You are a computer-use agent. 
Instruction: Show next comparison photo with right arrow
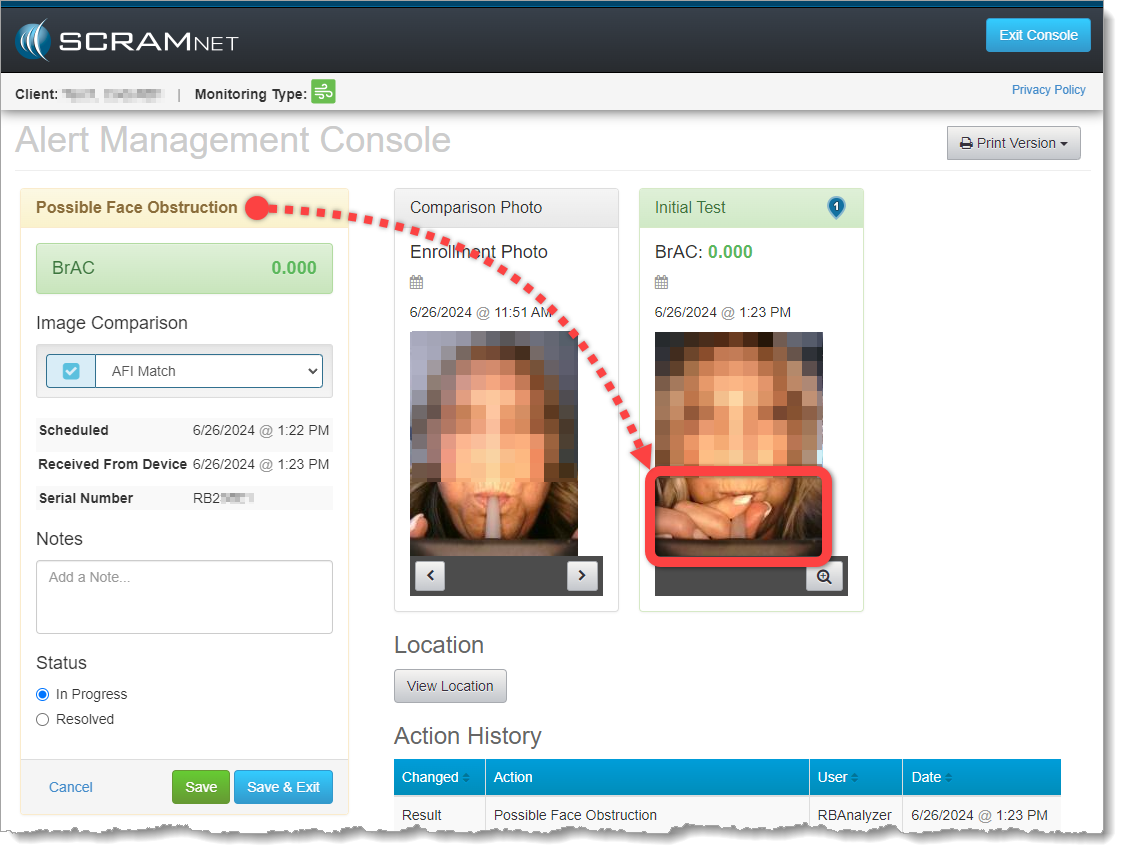pos(582,576)
